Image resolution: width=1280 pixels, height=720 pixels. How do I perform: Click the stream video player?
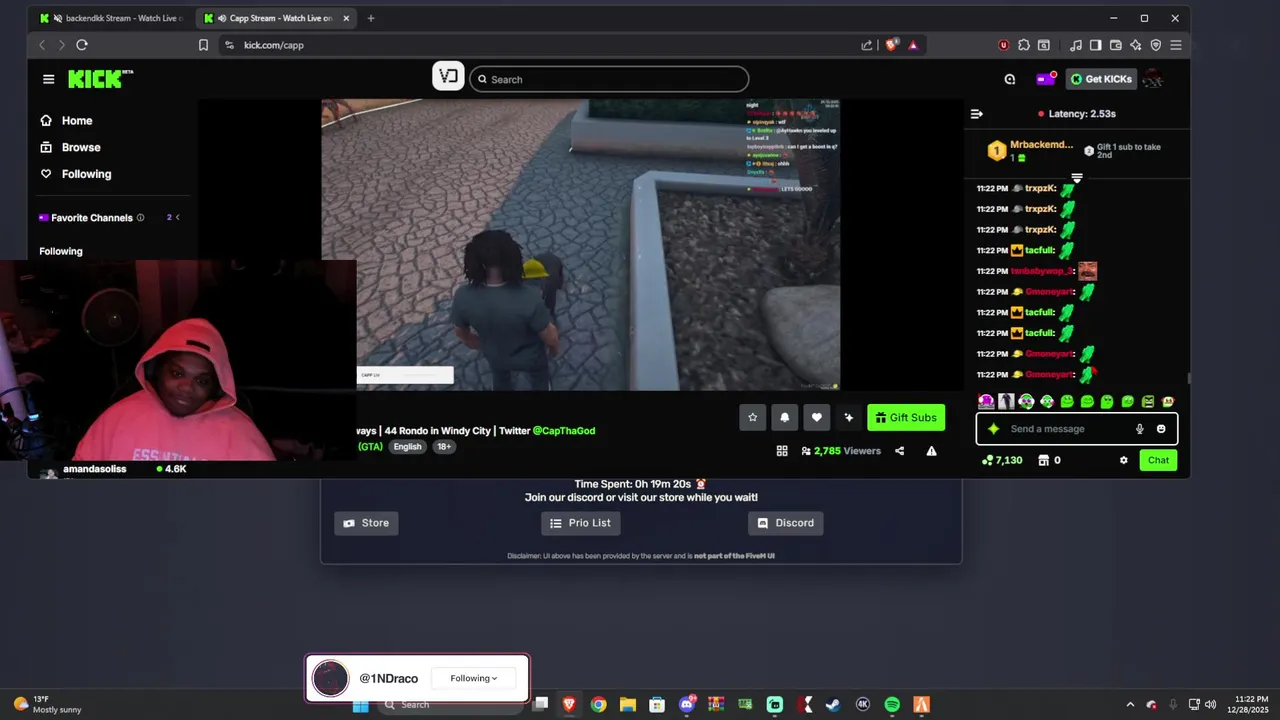click(x=580, y=245)
